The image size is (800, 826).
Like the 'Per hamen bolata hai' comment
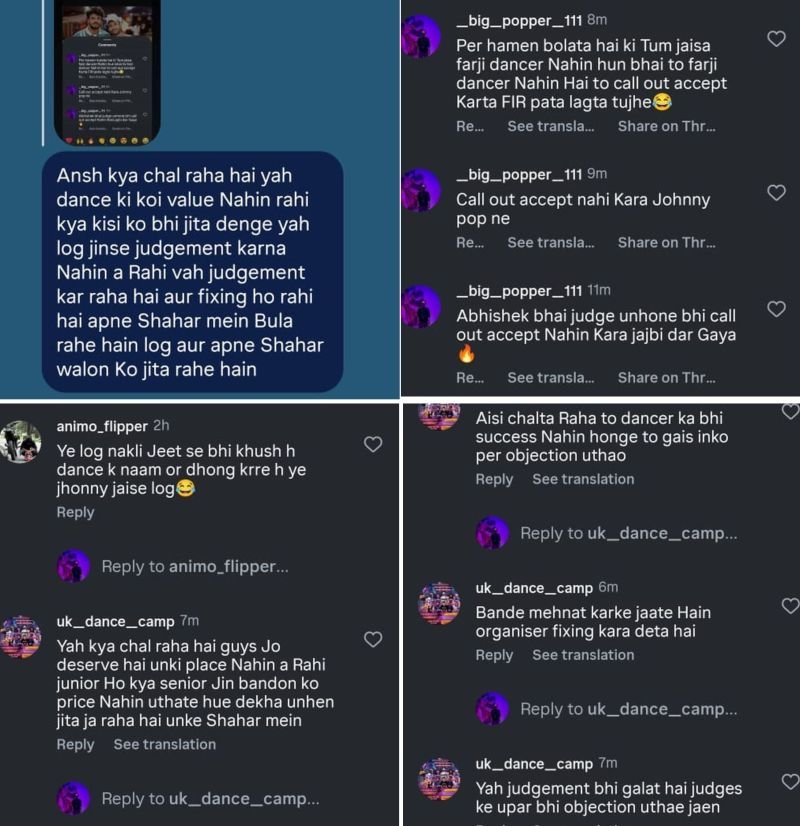point(776,38)
